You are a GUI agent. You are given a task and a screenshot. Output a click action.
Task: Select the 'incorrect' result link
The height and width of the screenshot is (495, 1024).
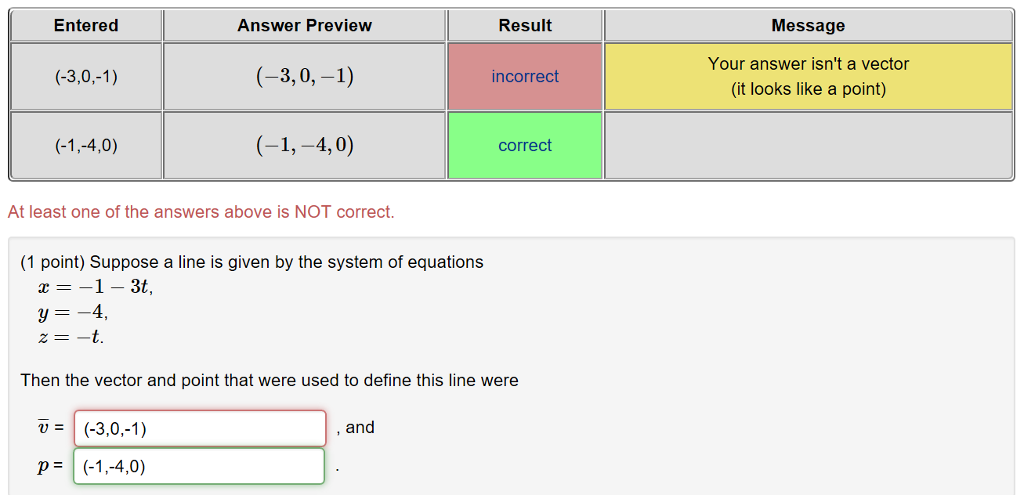tap(525, 76)
